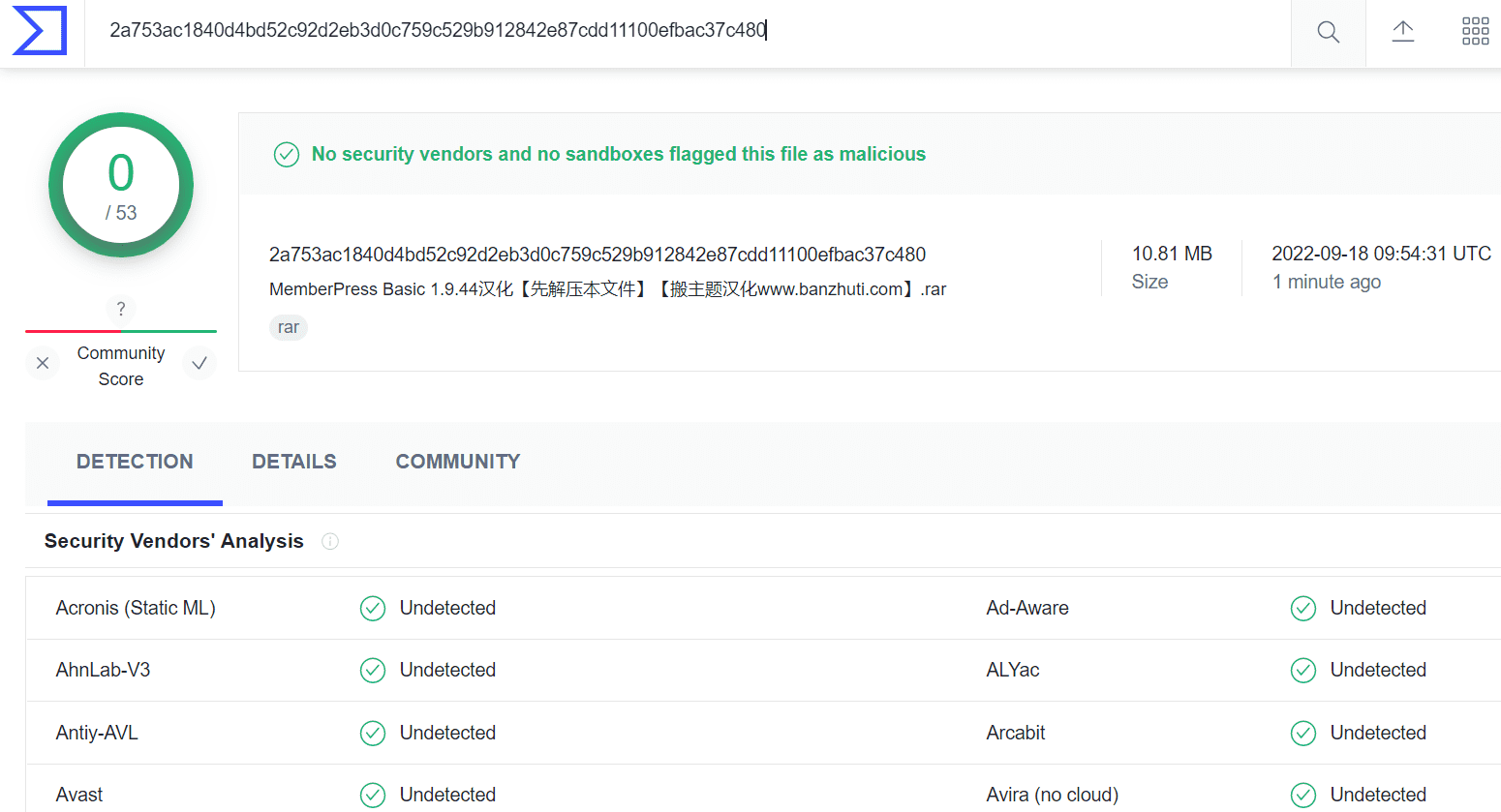Select the DETECTION tab
Viewport: 1501px width, 812px height.
pos(135,462)
